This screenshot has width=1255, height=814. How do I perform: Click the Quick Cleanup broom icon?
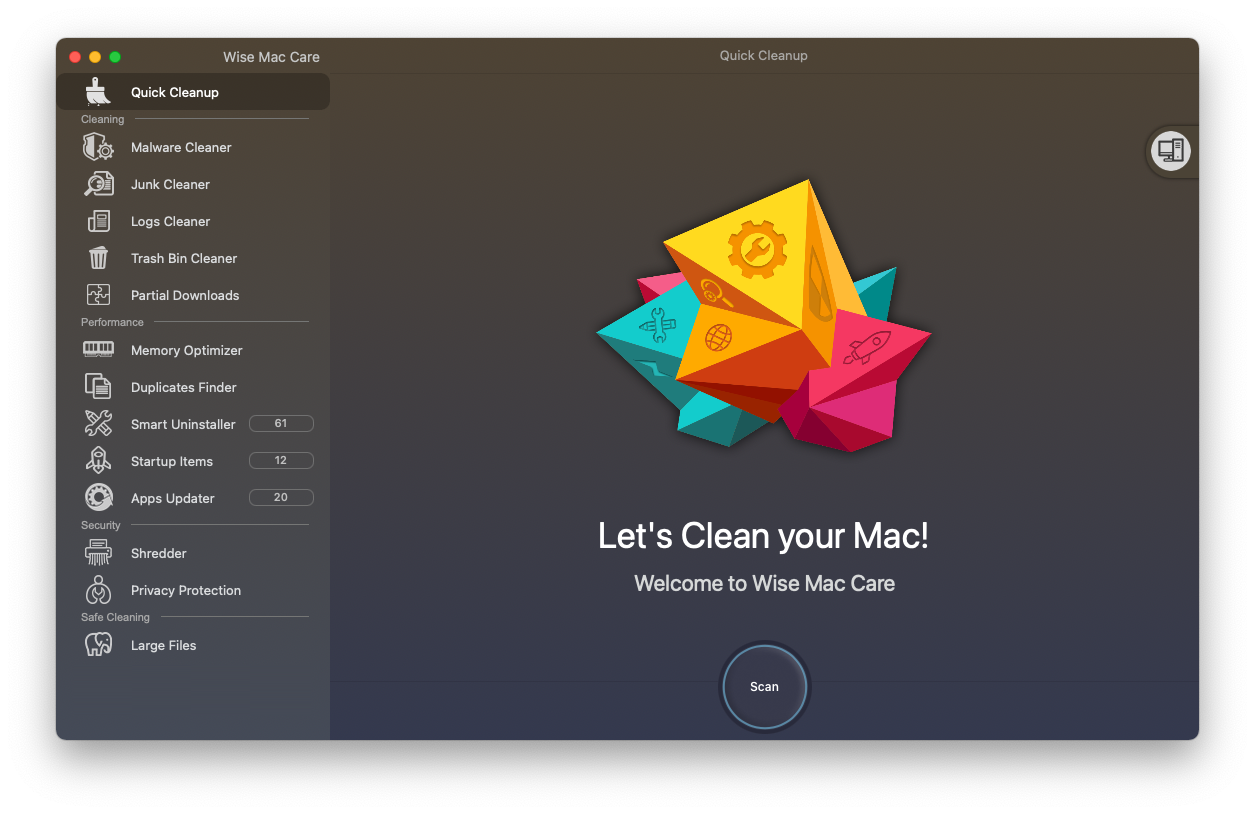[98, 92]
